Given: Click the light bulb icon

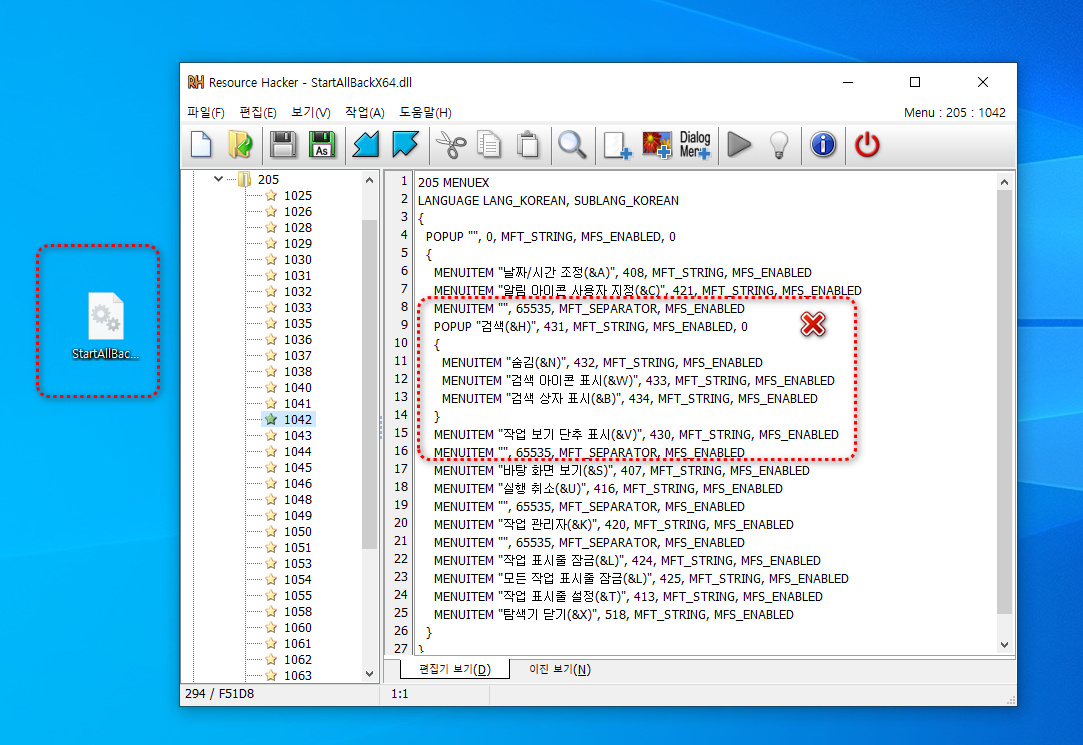Looking at the screenshot, I should pyautogui.click(x=779, y=145).
